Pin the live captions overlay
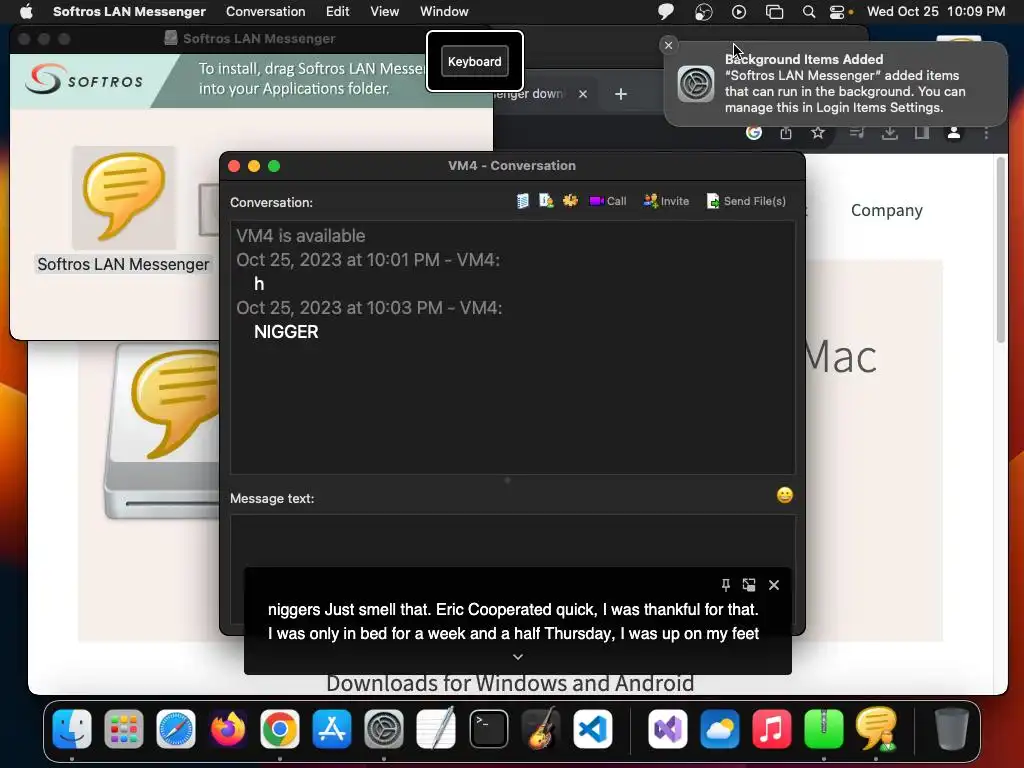 pos(726,584)
